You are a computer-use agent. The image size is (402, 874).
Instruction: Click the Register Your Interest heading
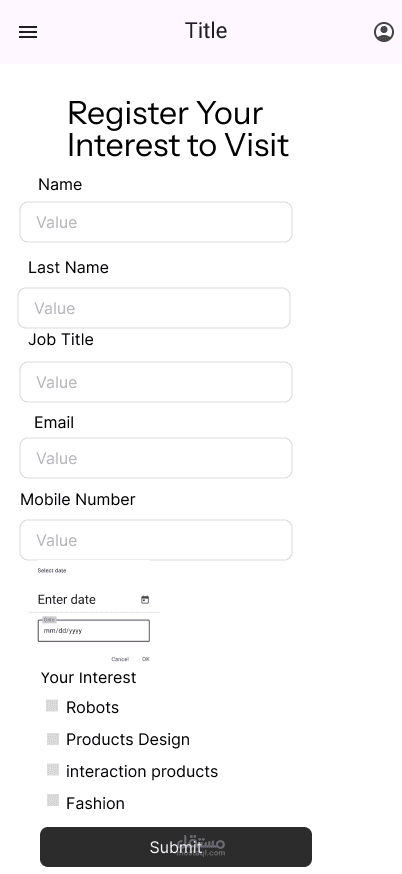pos(178,129)
